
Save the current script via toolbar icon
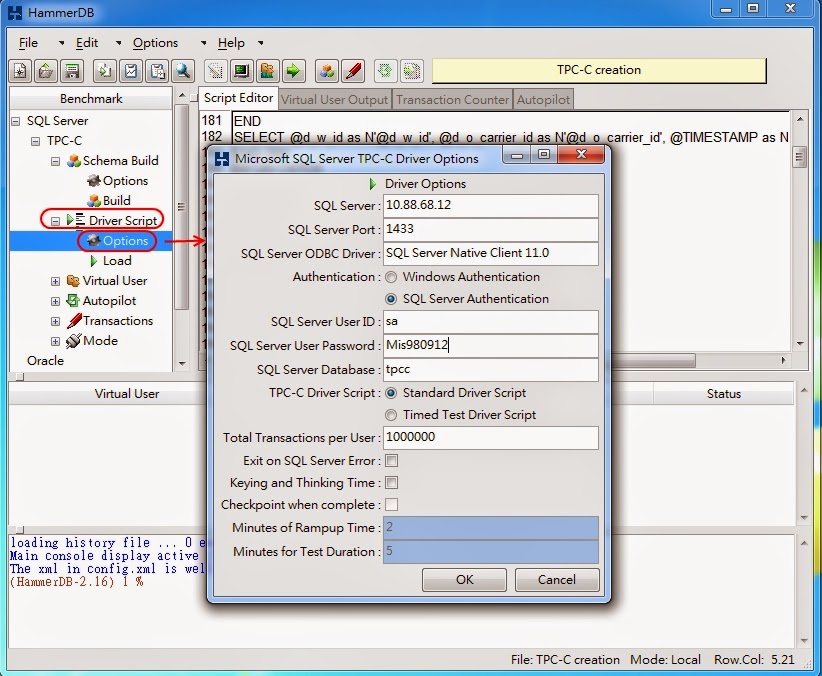pyautogui.click(x=70, y=70)
